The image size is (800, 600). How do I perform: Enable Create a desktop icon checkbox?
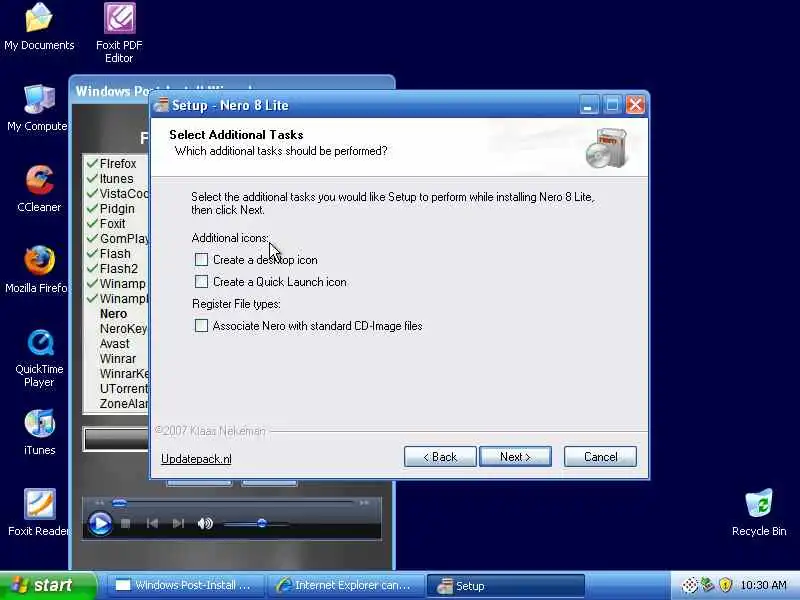pyautogui.click(x=202, y=260)
